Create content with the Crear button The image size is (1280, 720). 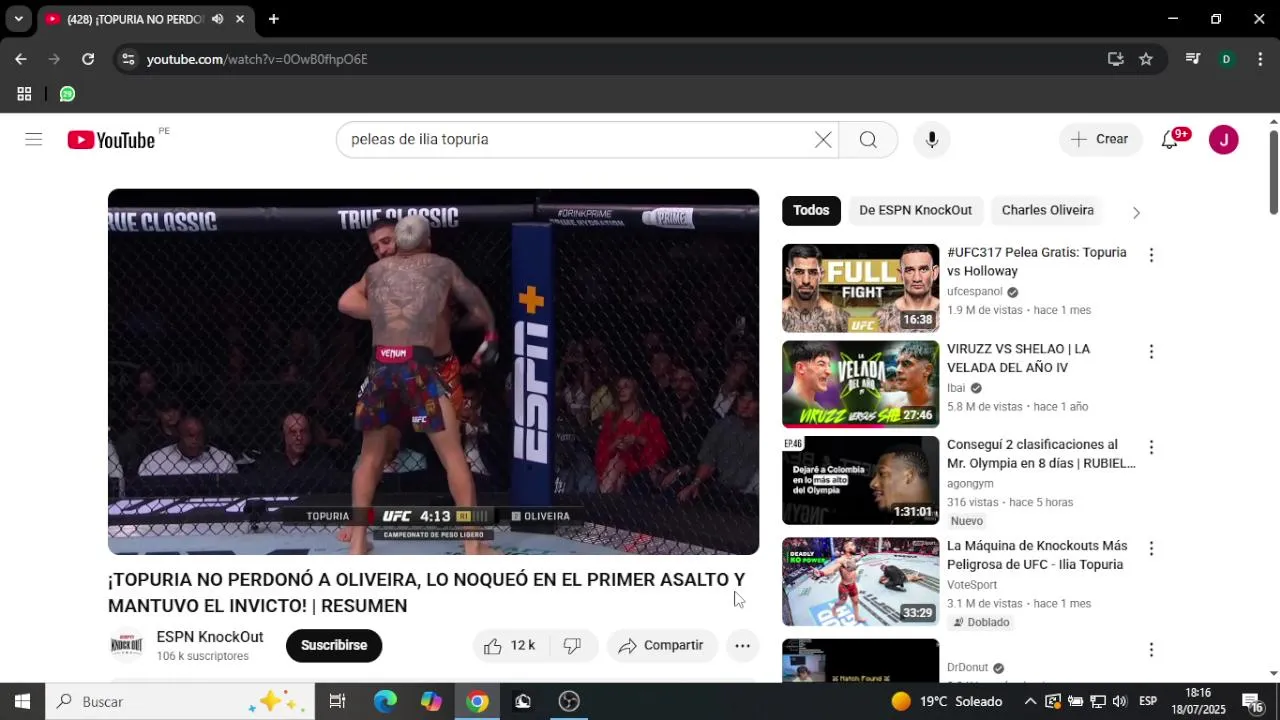pos(1099,140)
